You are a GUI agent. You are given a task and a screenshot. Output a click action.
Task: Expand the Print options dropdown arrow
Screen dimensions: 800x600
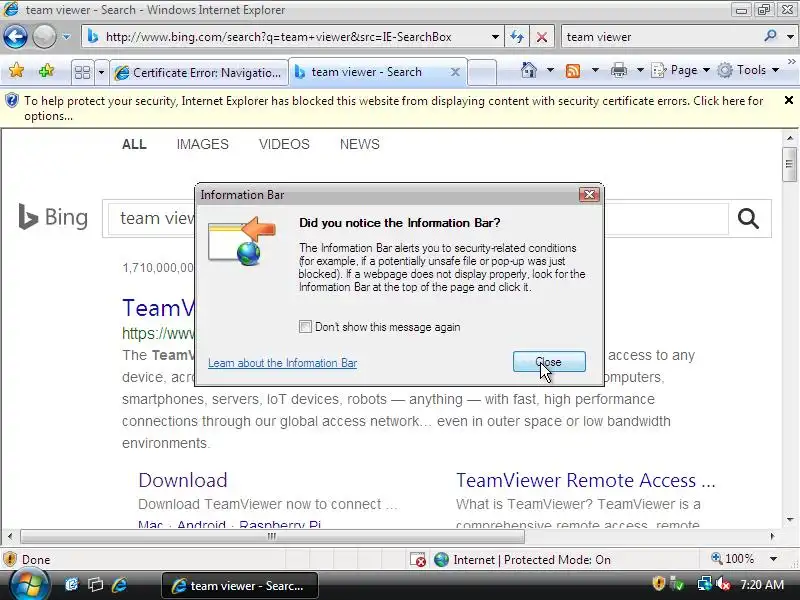pyautogui.click(x=640, y=70)
